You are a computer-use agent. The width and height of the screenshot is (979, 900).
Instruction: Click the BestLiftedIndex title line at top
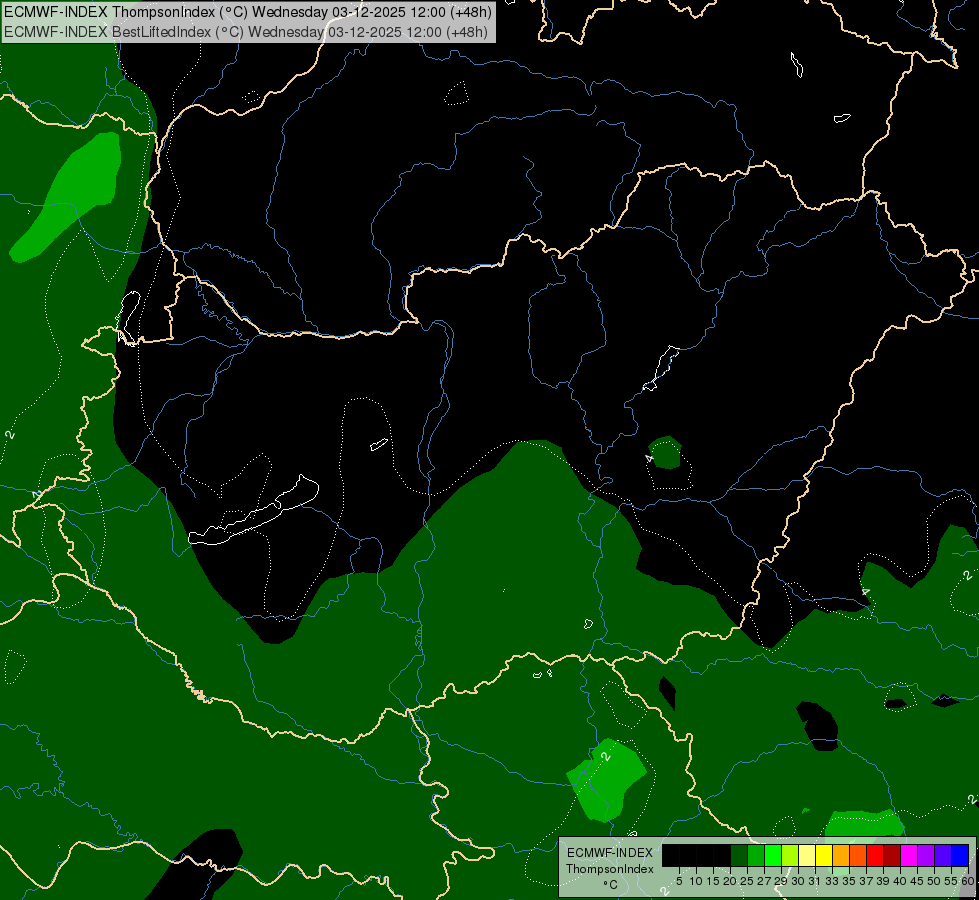coord(246,32)
